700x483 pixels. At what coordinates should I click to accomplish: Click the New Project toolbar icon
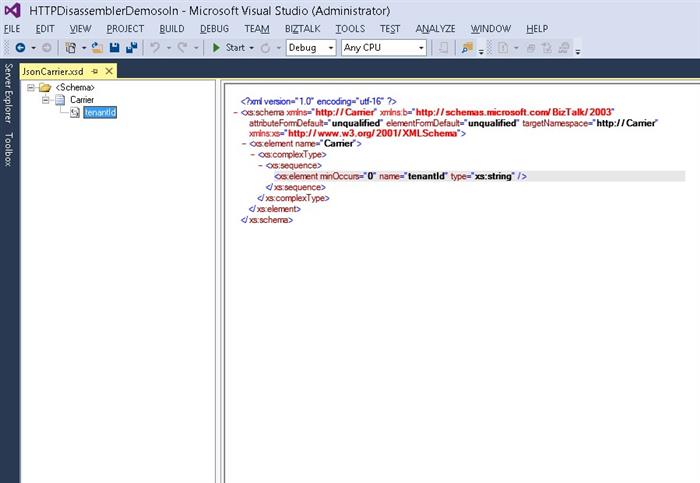coord(71,47)
